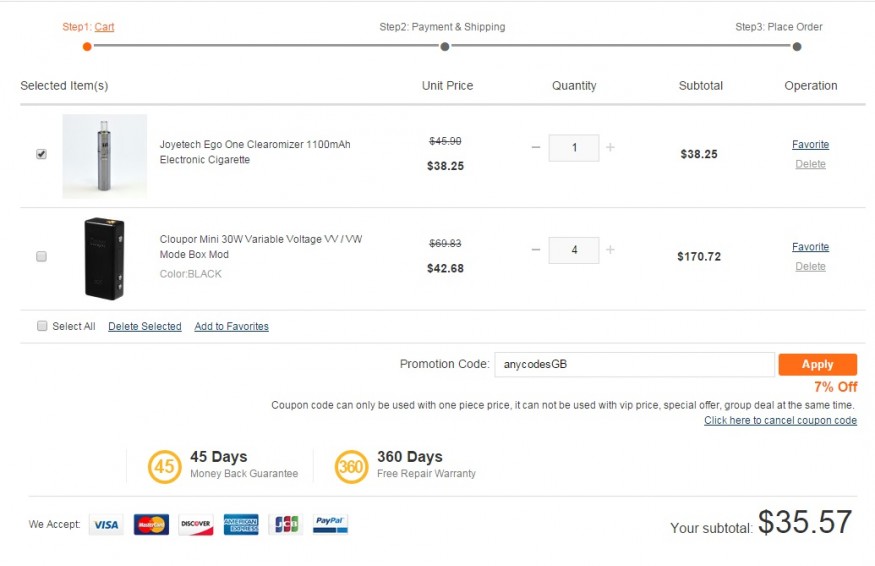Click the Color:BLACK option text
The image size is (875, 566).
(x=190, y=274)
